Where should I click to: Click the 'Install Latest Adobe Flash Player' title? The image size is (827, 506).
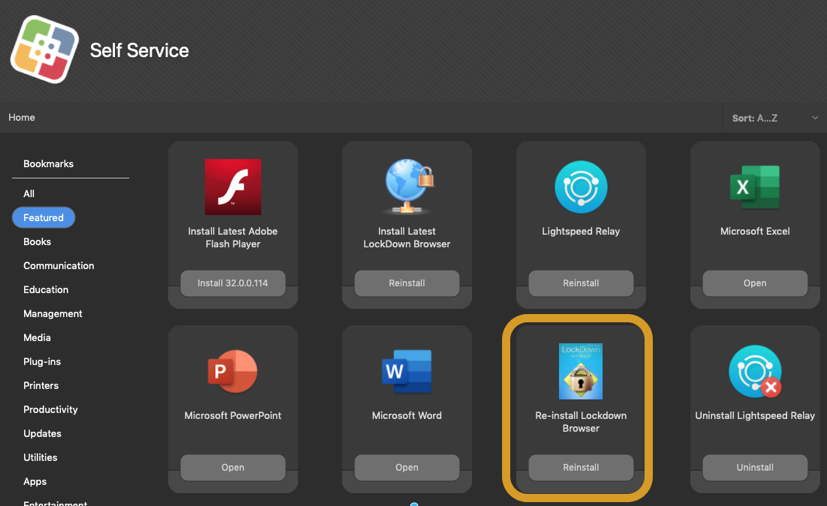(233, 237)
